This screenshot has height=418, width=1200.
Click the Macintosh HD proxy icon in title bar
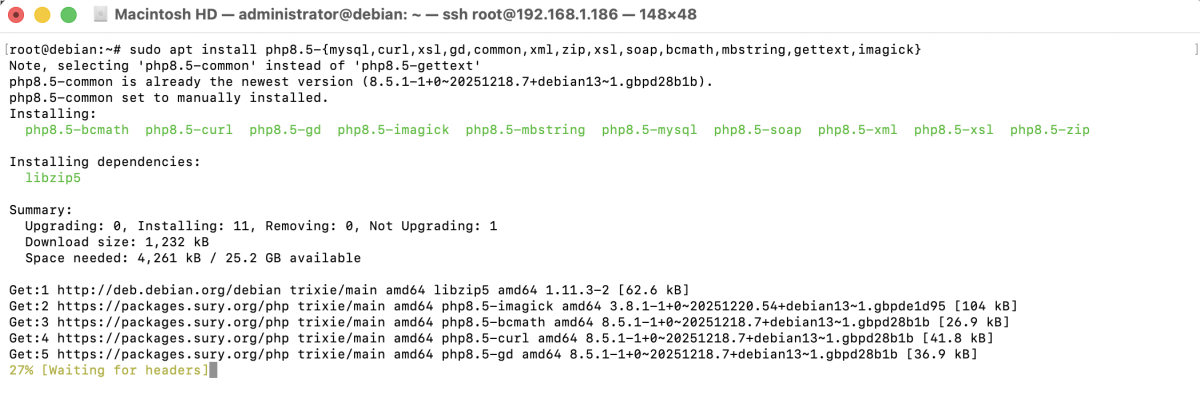tap(101, 15)
